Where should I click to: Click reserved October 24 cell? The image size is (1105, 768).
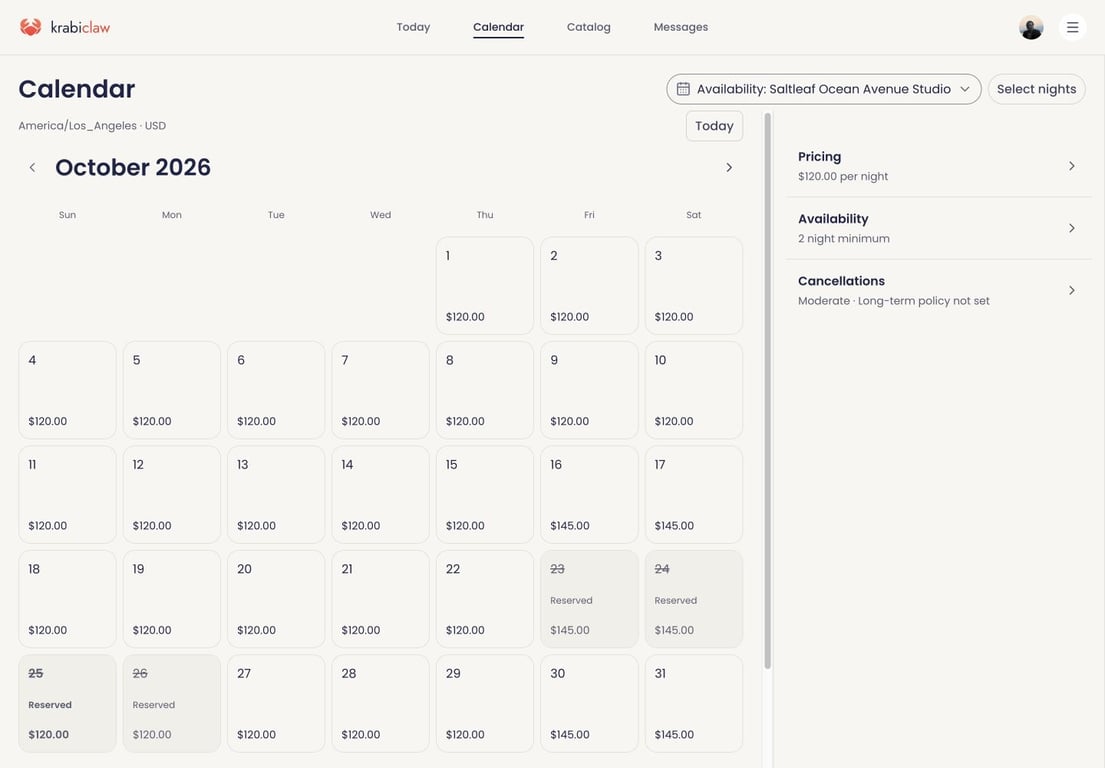pos(693,599)
